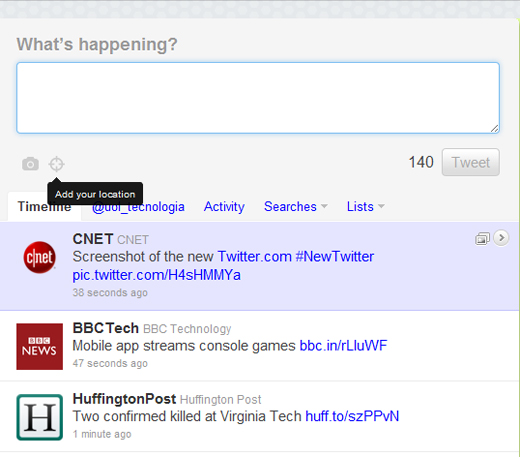The height and width of the screenshot is (457, 520).
Task: Open the Lists dropdown
Action: click(x=366, y=207)
